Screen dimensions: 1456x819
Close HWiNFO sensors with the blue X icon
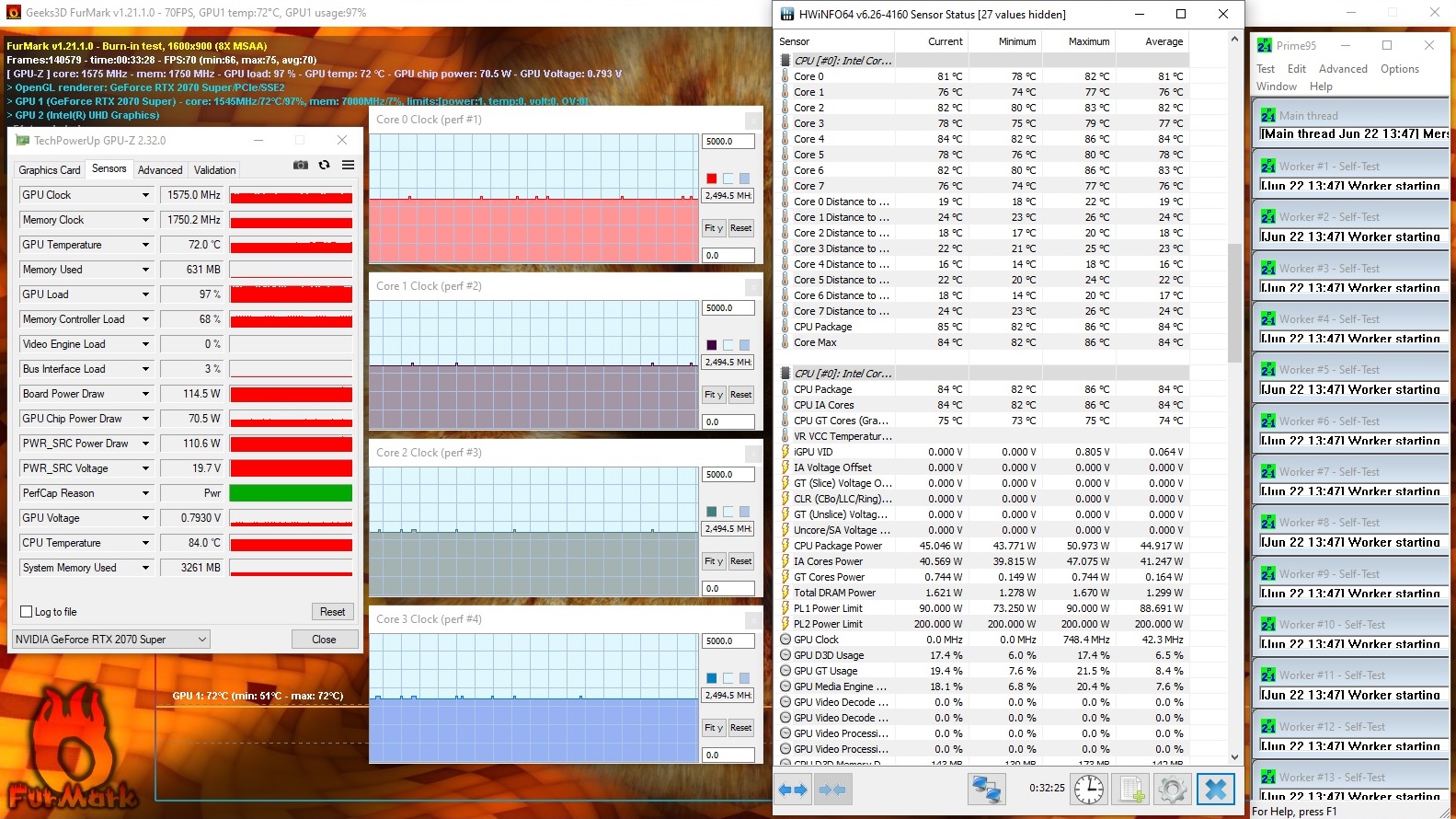click(x=1215, y=789)
